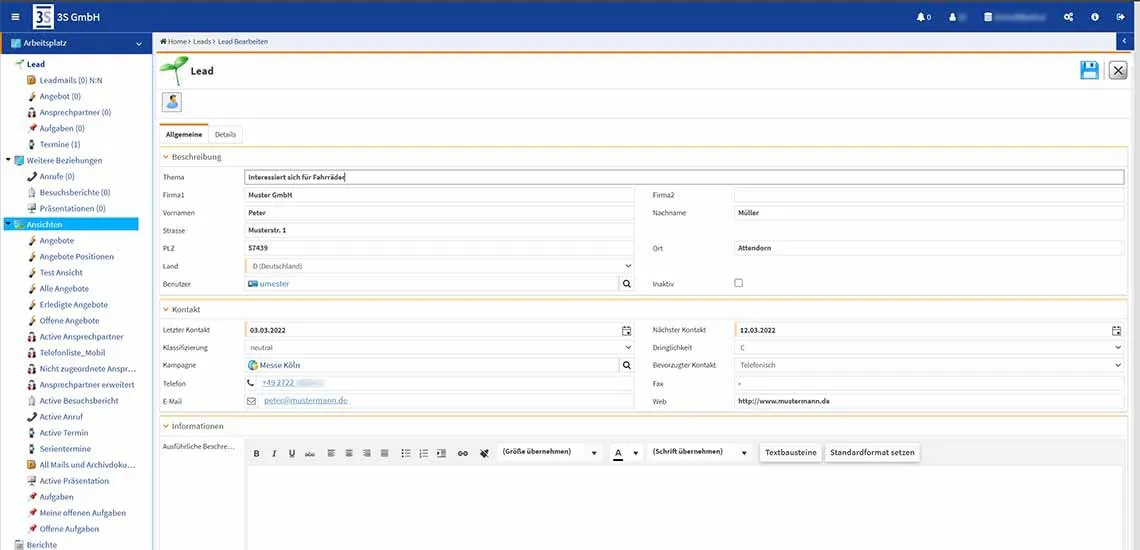Image resolution: width=1140 pixels, height=550 pixels.
Task: Insert a hyperlink in the editor
Action: [x=463, y=453]
